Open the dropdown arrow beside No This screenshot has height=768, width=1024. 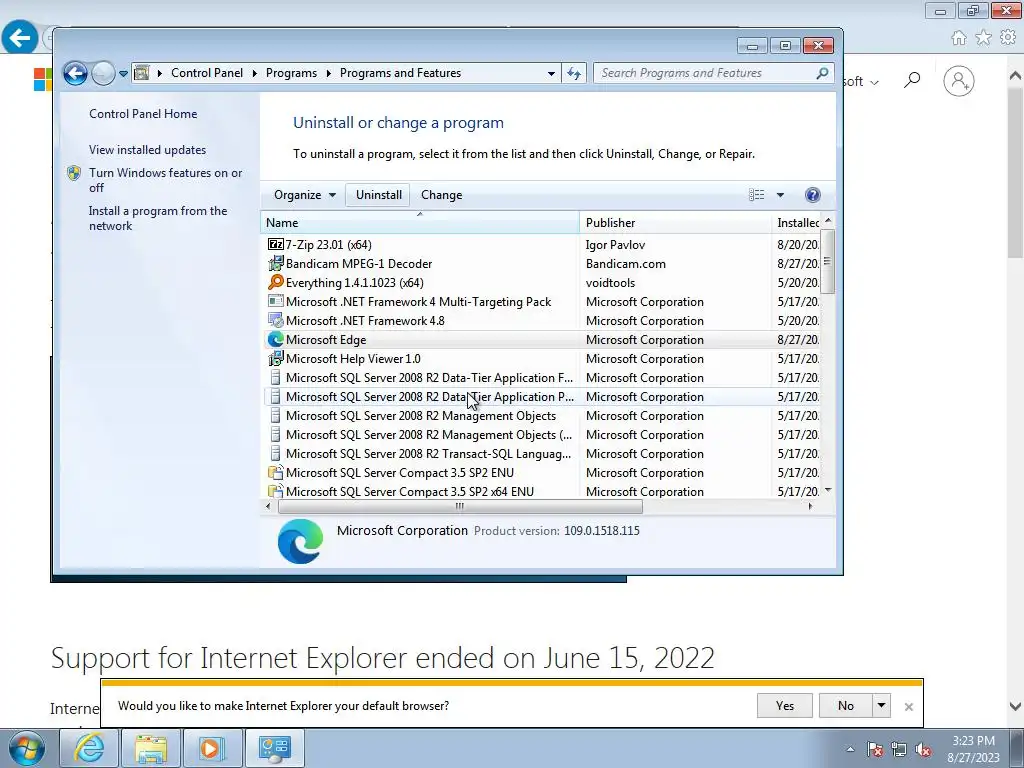coord(882,705)
